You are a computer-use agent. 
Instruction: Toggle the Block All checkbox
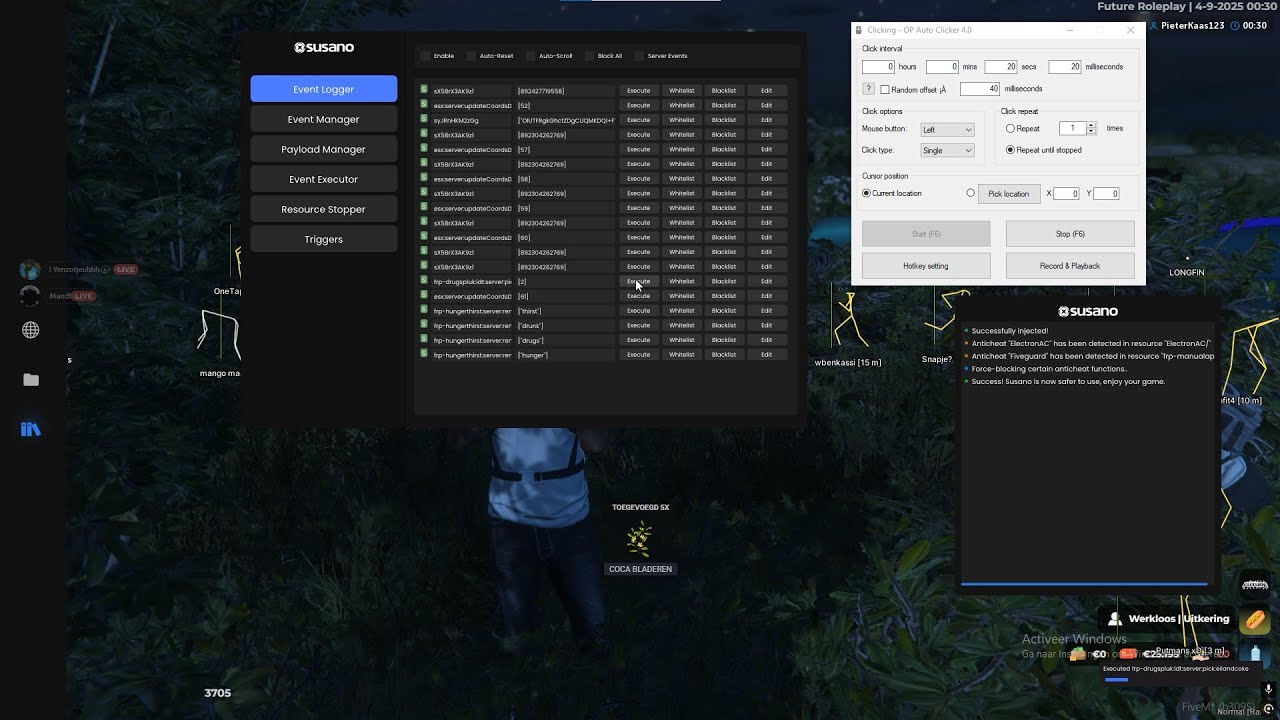pos(589,56)
